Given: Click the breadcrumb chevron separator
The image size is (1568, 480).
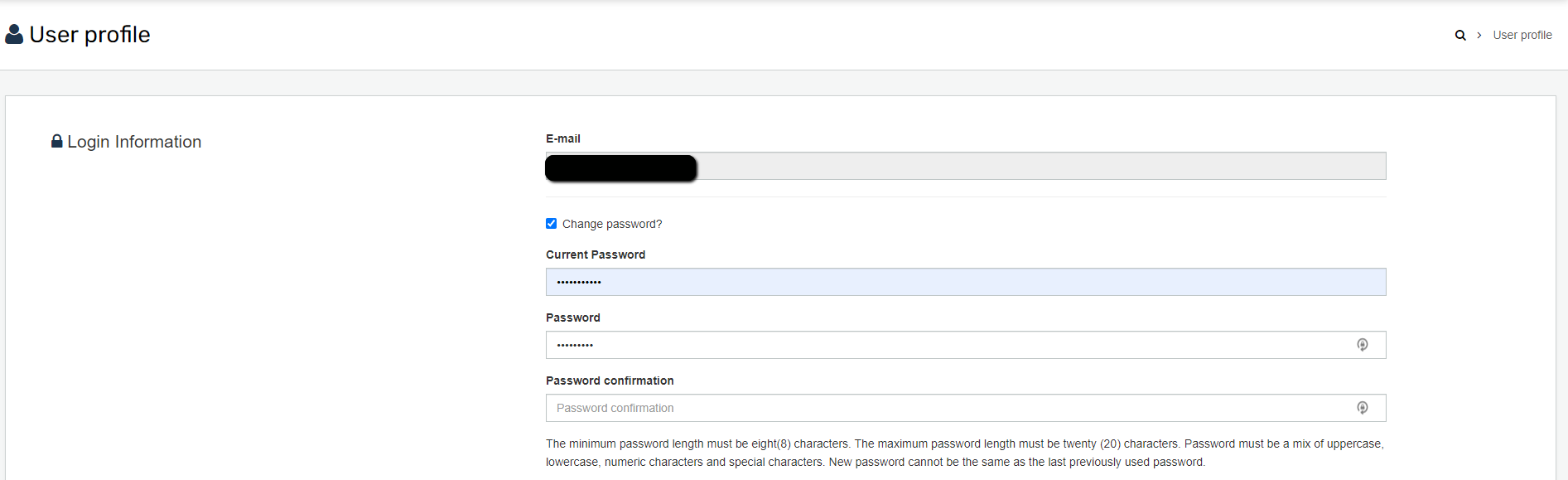Looking at the screenshot, I should [x=1479, y=35].
